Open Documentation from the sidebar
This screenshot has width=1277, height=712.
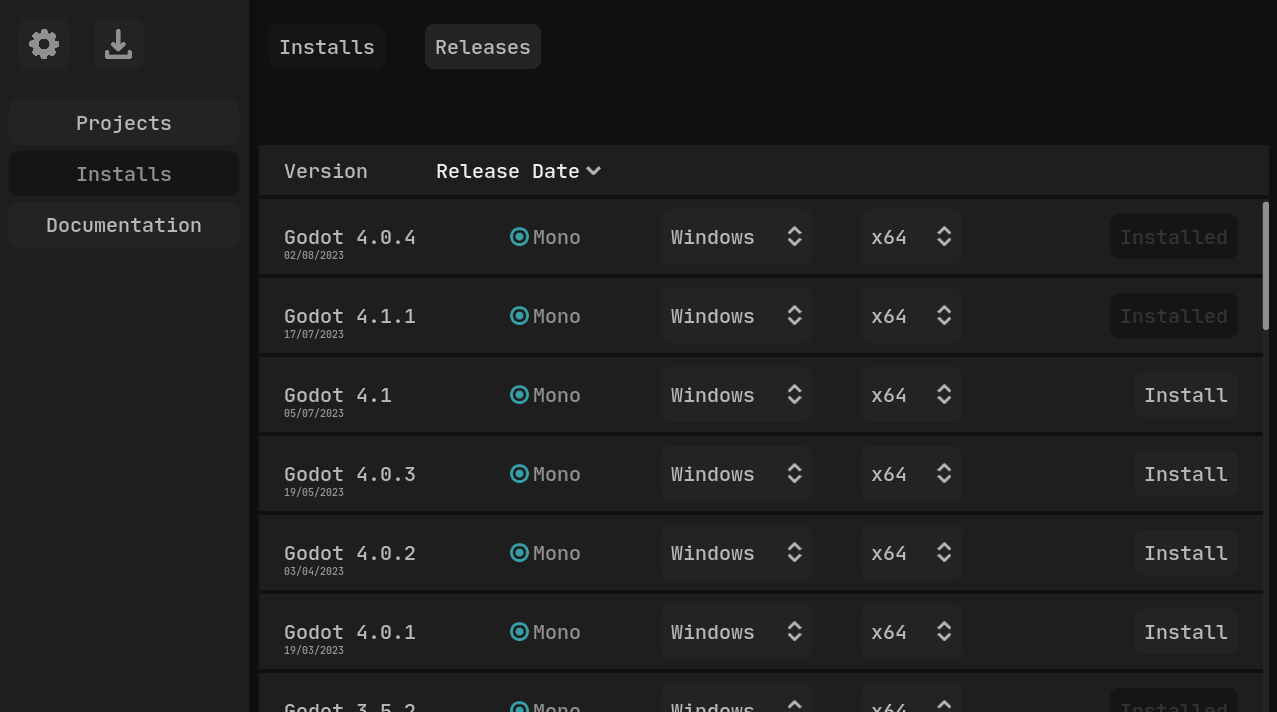click(123, 224)
